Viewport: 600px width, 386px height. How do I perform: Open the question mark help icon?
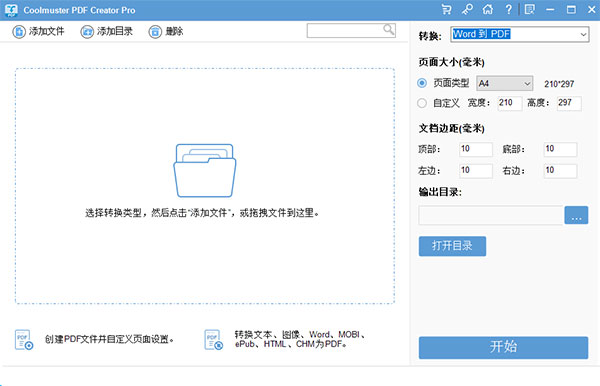[508, 9]
